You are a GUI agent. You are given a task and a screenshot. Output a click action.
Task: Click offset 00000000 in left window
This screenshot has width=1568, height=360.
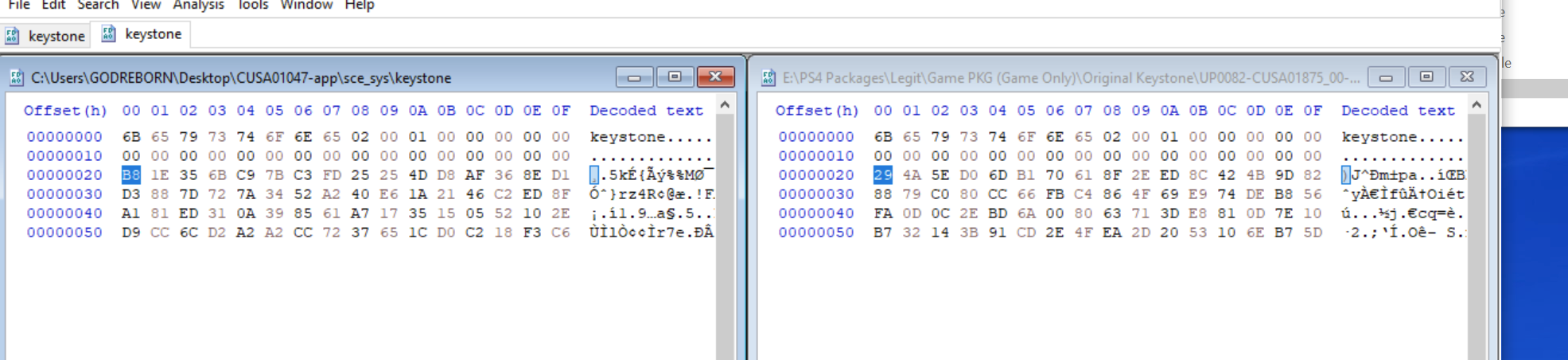pyautogui.click(x=64, y=137)
